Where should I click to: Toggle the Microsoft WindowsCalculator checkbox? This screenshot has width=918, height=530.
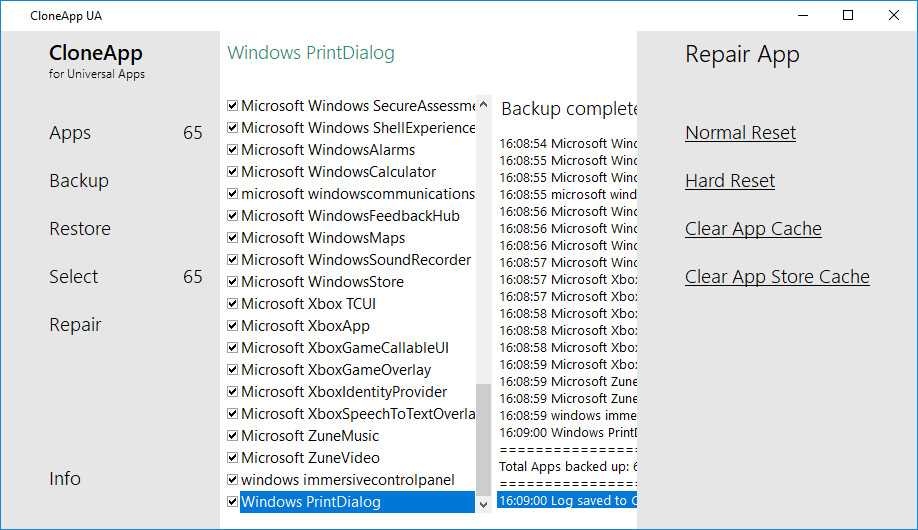pyautogui.click(x=233, y=172)
